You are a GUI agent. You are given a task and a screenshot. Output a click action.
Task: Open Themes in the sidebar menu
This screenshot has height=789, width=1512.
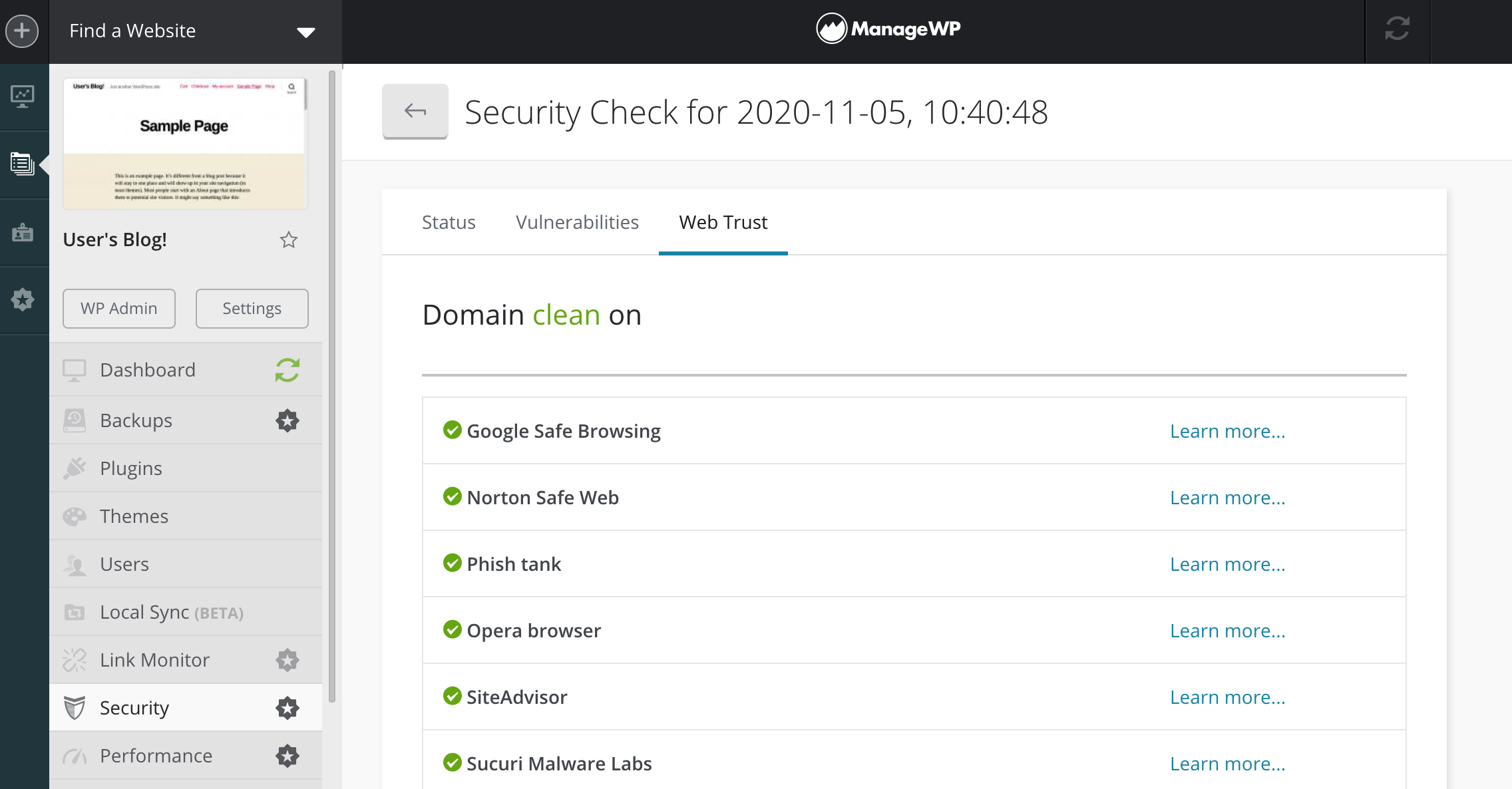[134, 516]
